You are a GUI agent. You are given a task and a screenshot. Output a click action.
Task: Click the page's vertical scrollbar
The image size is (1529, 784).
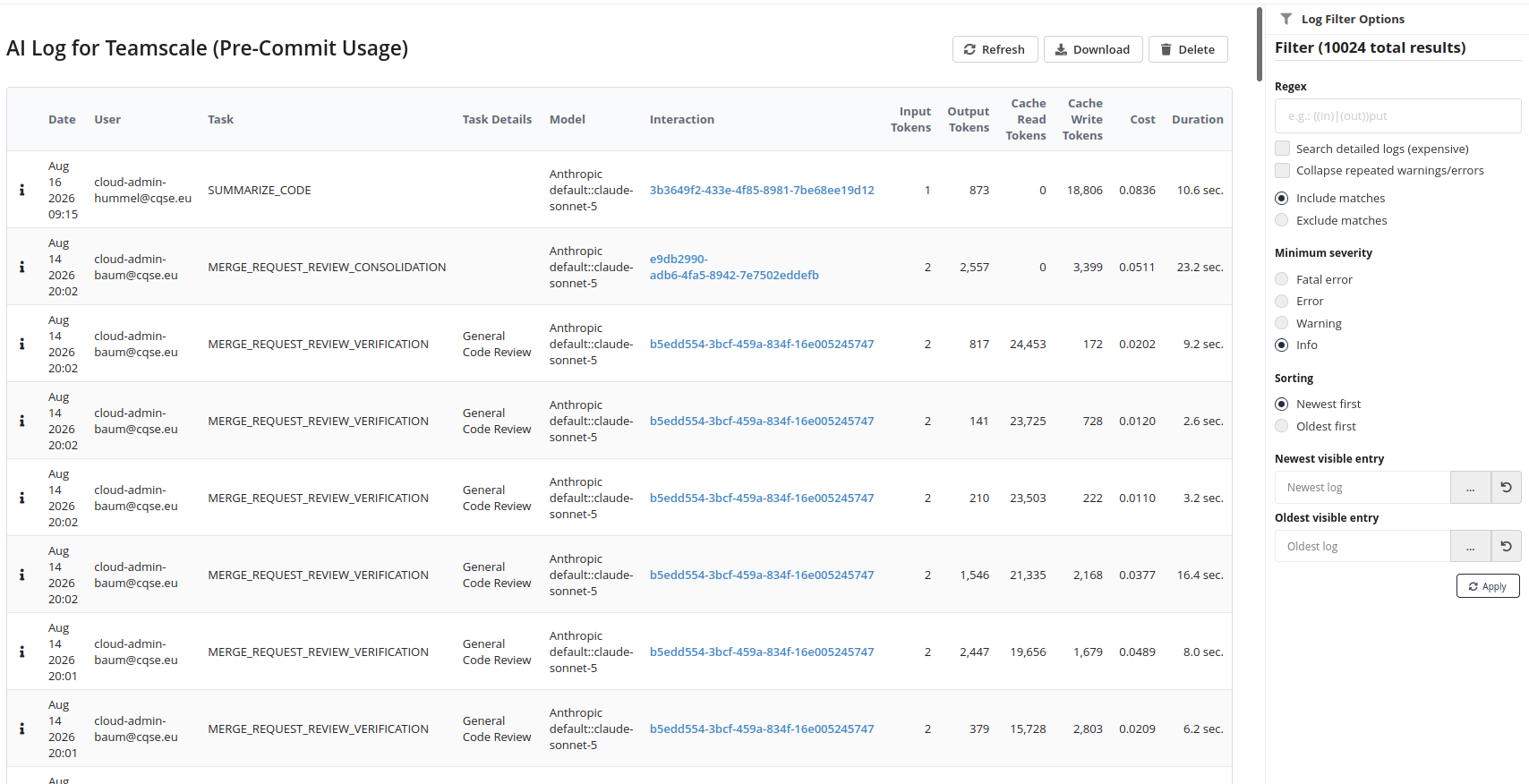click(x=1260, y=45)
